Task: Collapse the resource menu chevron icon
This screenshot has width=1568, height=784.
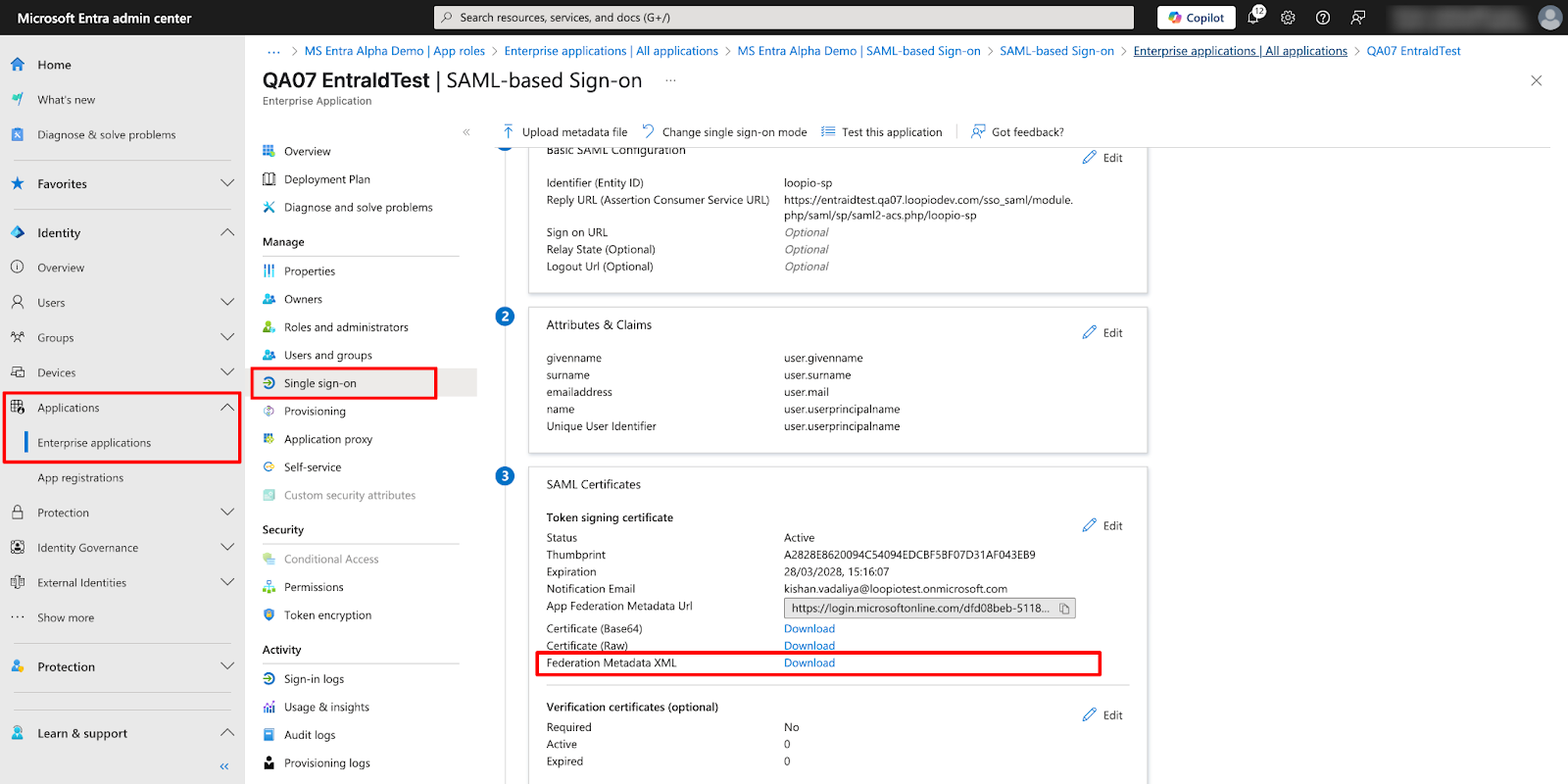Action: pyautogui.click(x=466, y=132)
